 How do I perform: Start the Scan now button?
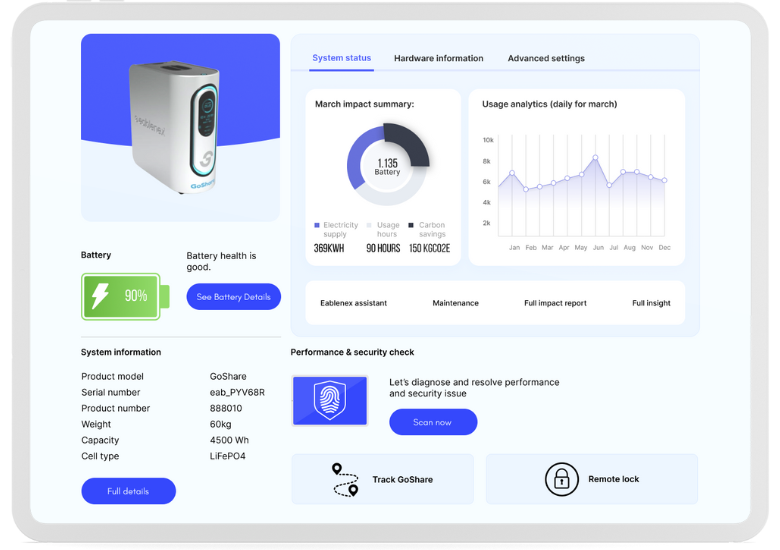(x=433, y=422)
